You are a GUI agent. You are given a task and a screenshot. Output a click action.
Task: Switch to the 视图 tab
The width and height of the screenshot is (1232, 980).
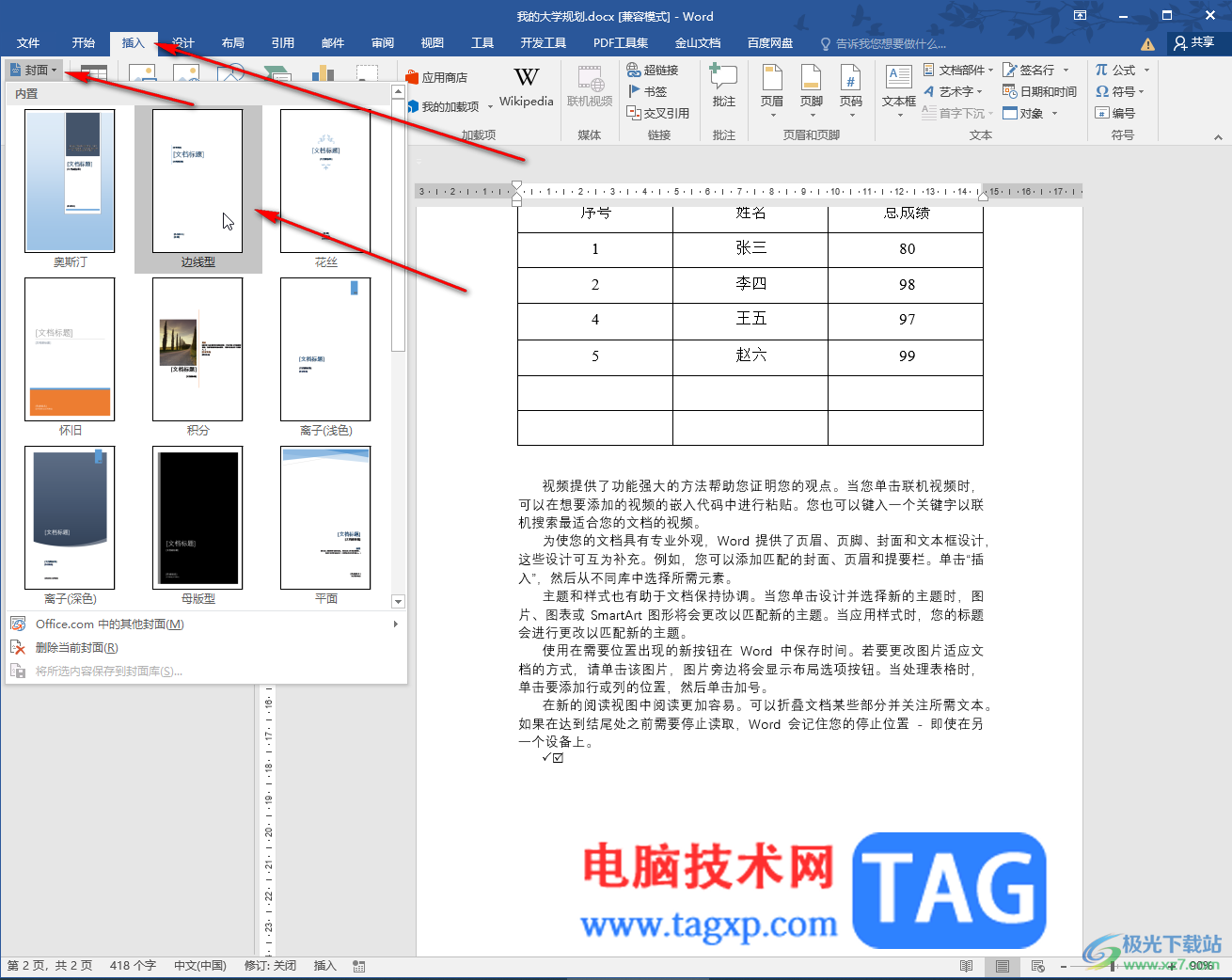[433, 43]
